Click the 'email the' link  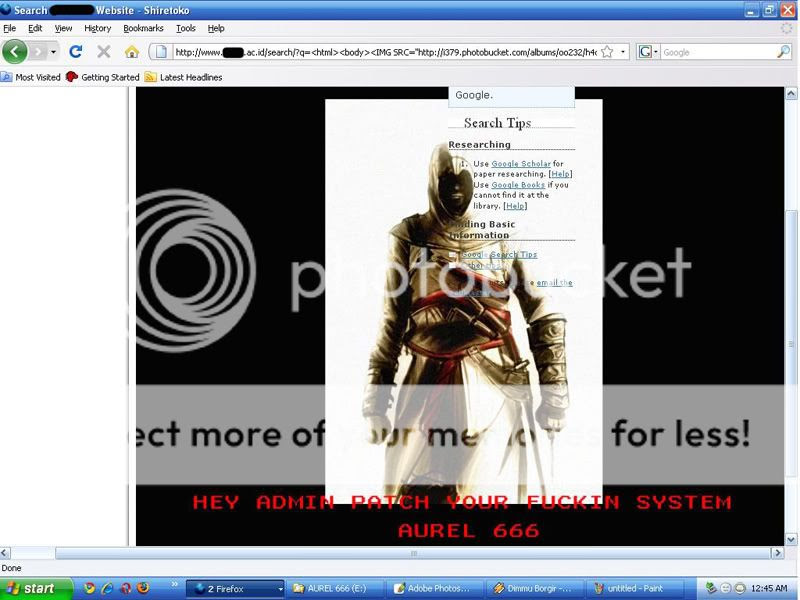point(554,282)
